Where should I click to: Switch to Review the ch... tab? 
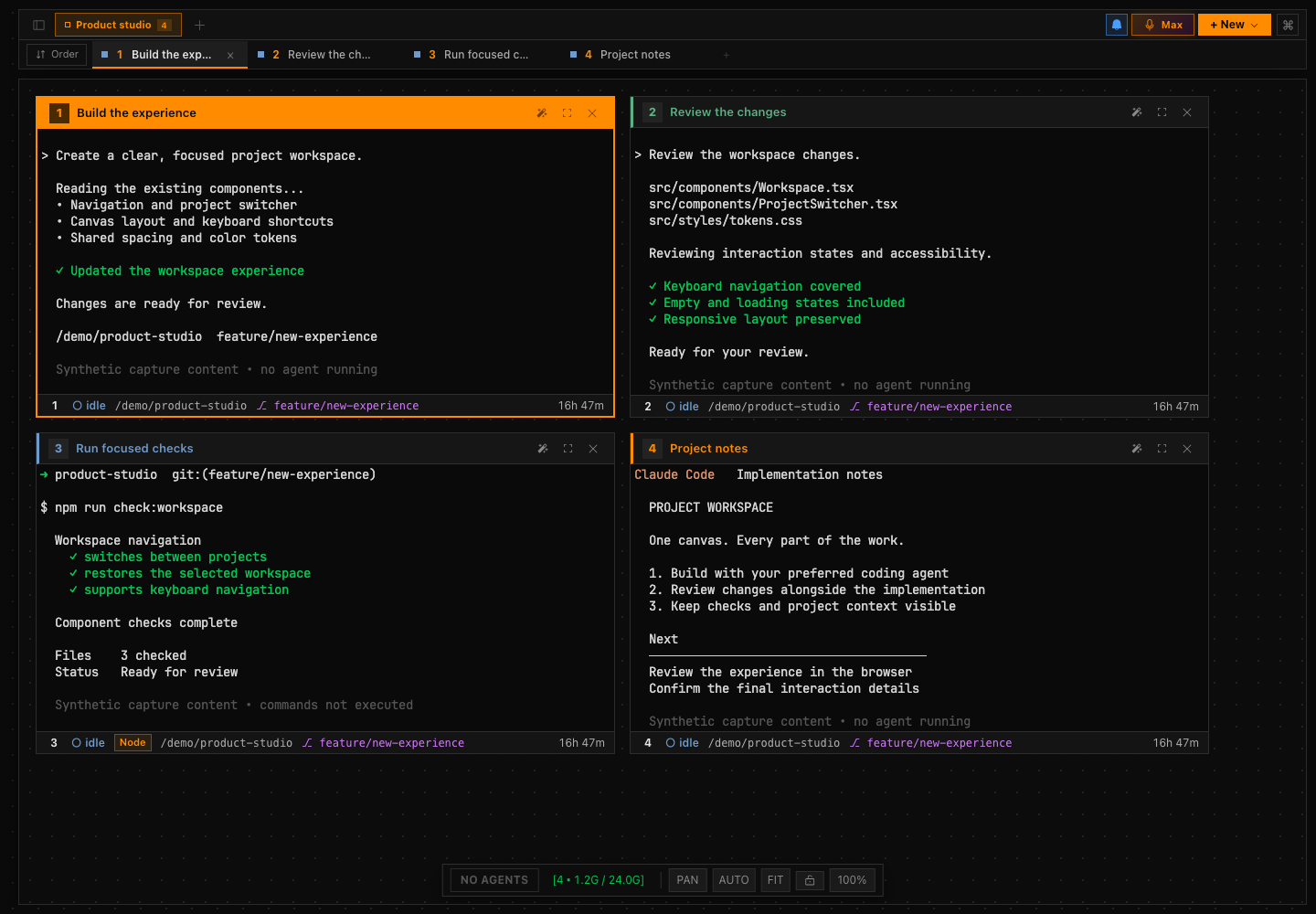pos(326,55)
